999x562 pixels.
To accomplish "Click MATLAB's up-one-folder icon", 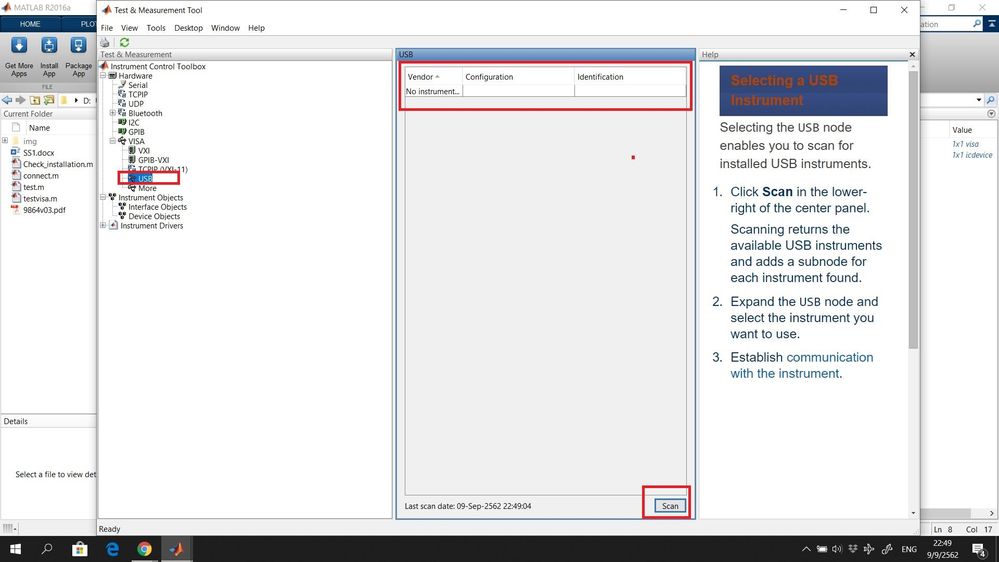I will click(35, 100).
